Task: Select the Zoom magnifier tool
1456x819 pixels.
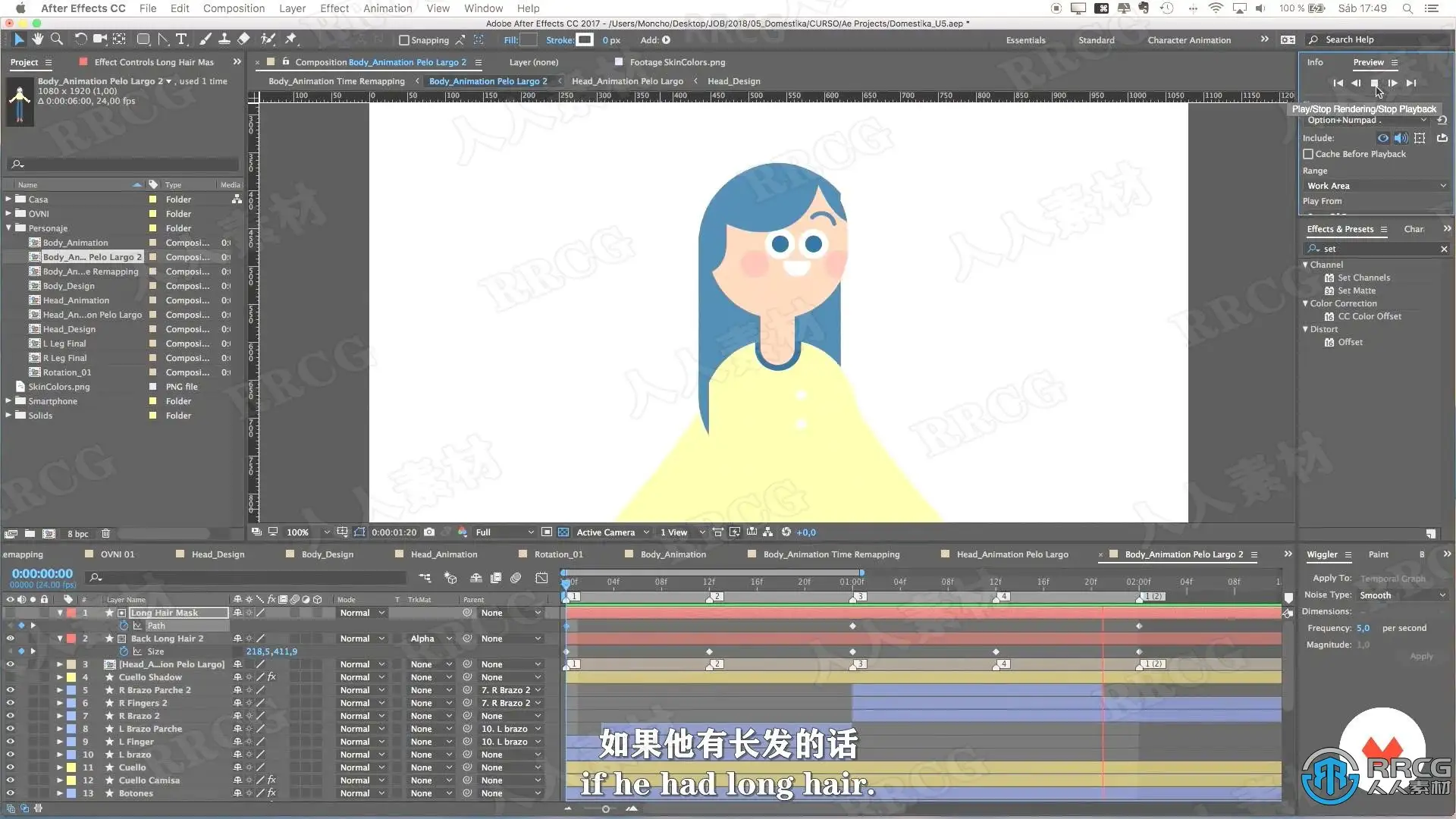Action: tap(56, 39)
